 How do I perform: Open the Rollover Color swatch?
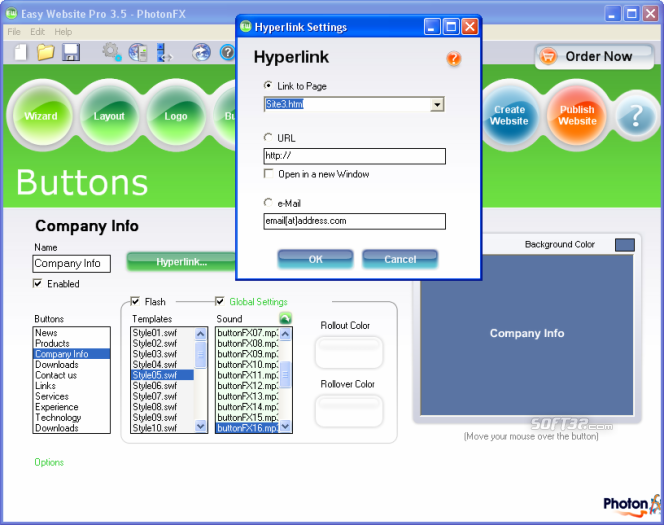pyautogui.click(x=349, y=411)
